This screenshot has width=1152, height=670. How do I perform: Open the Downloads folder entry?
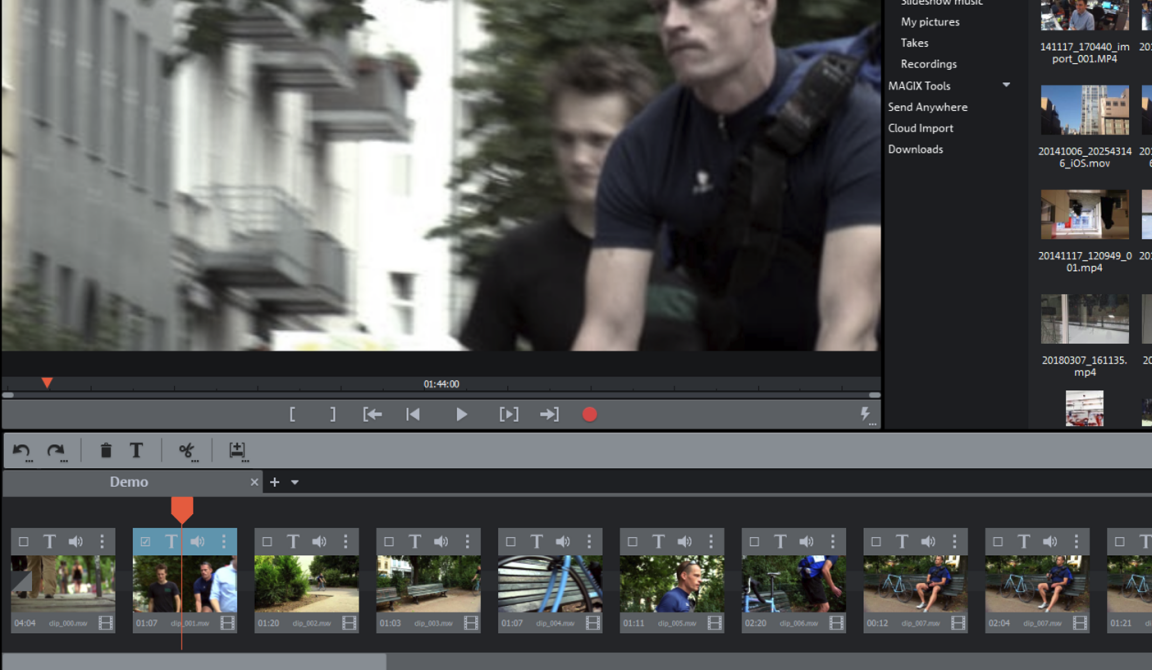[915, 149]
